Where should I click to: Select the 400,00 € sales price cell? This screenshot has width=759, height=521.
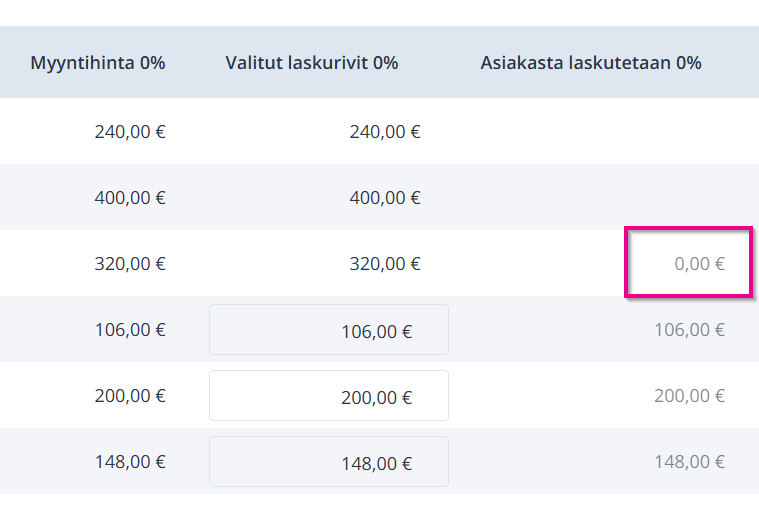click(x=130, y=198)
